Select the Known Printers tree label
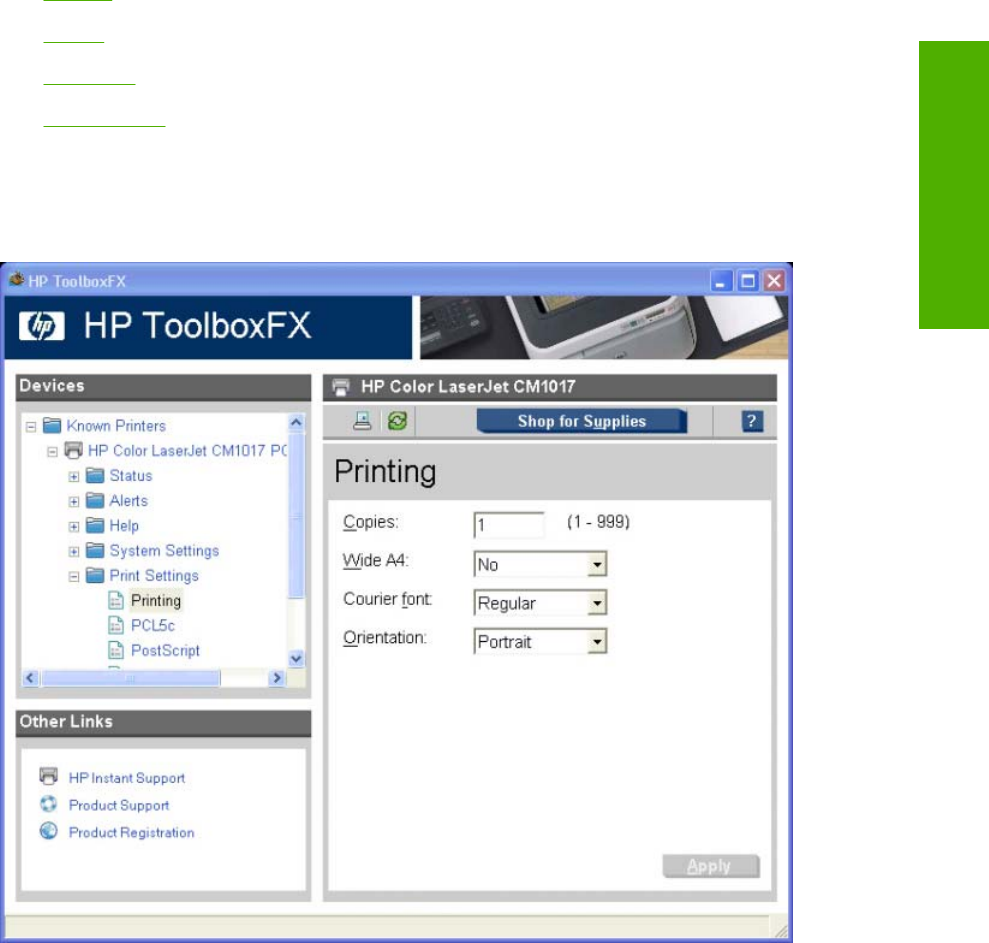The width and height of the screenshot is (989, 943). [x=116, y=426]
